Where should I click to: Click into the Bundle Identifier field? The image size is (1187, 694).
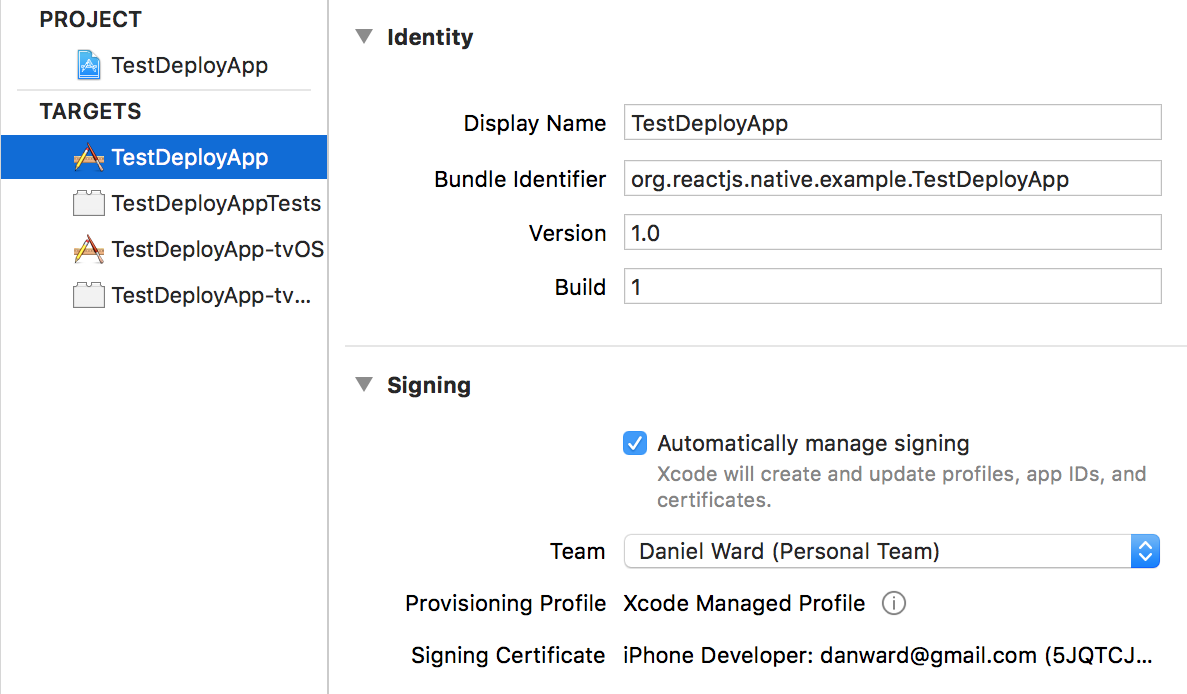[x=892, y=179]
